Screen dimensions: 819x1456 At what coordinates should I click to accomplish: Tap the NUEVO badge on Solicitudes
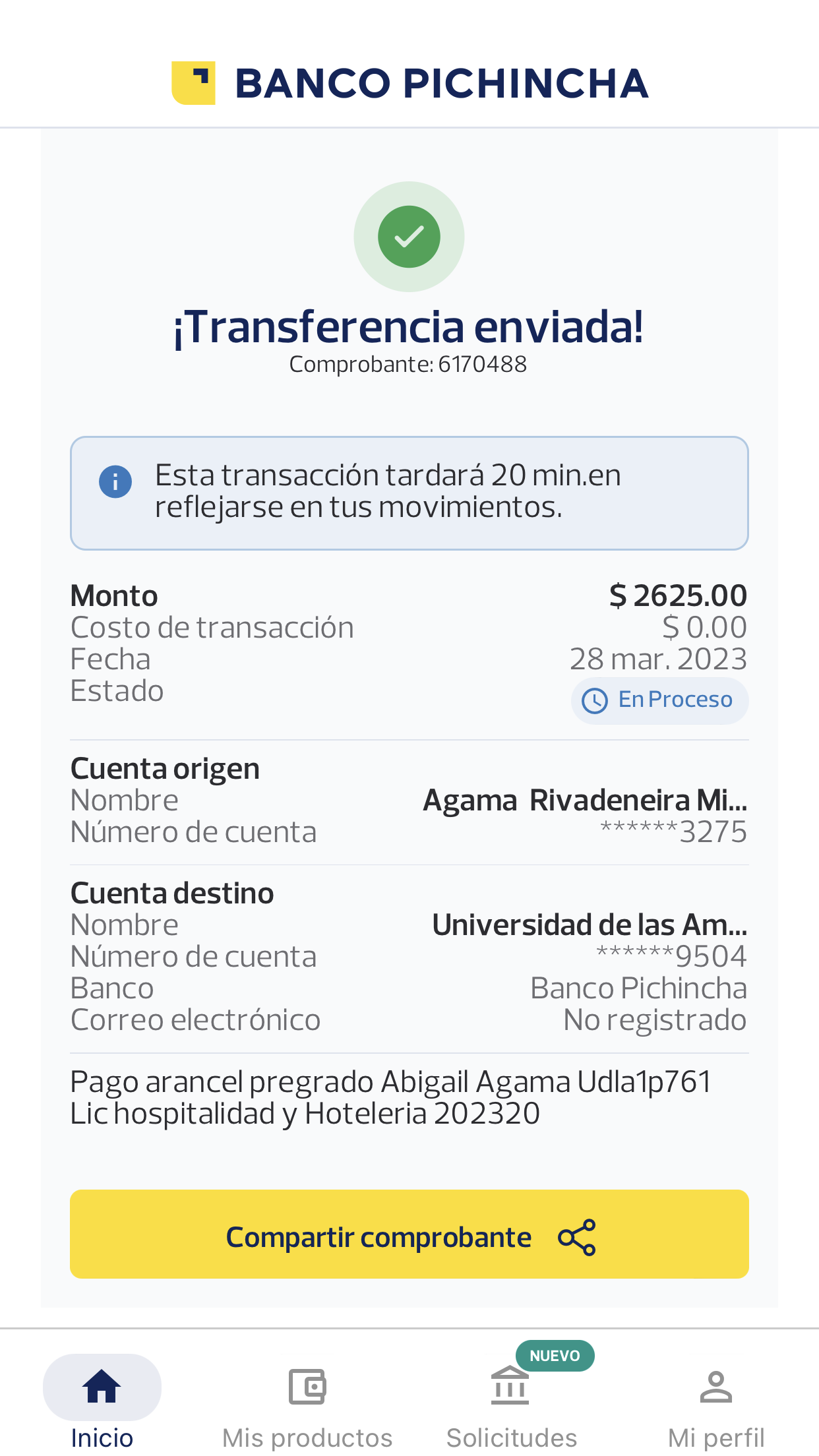click(x=555, y=1356)
